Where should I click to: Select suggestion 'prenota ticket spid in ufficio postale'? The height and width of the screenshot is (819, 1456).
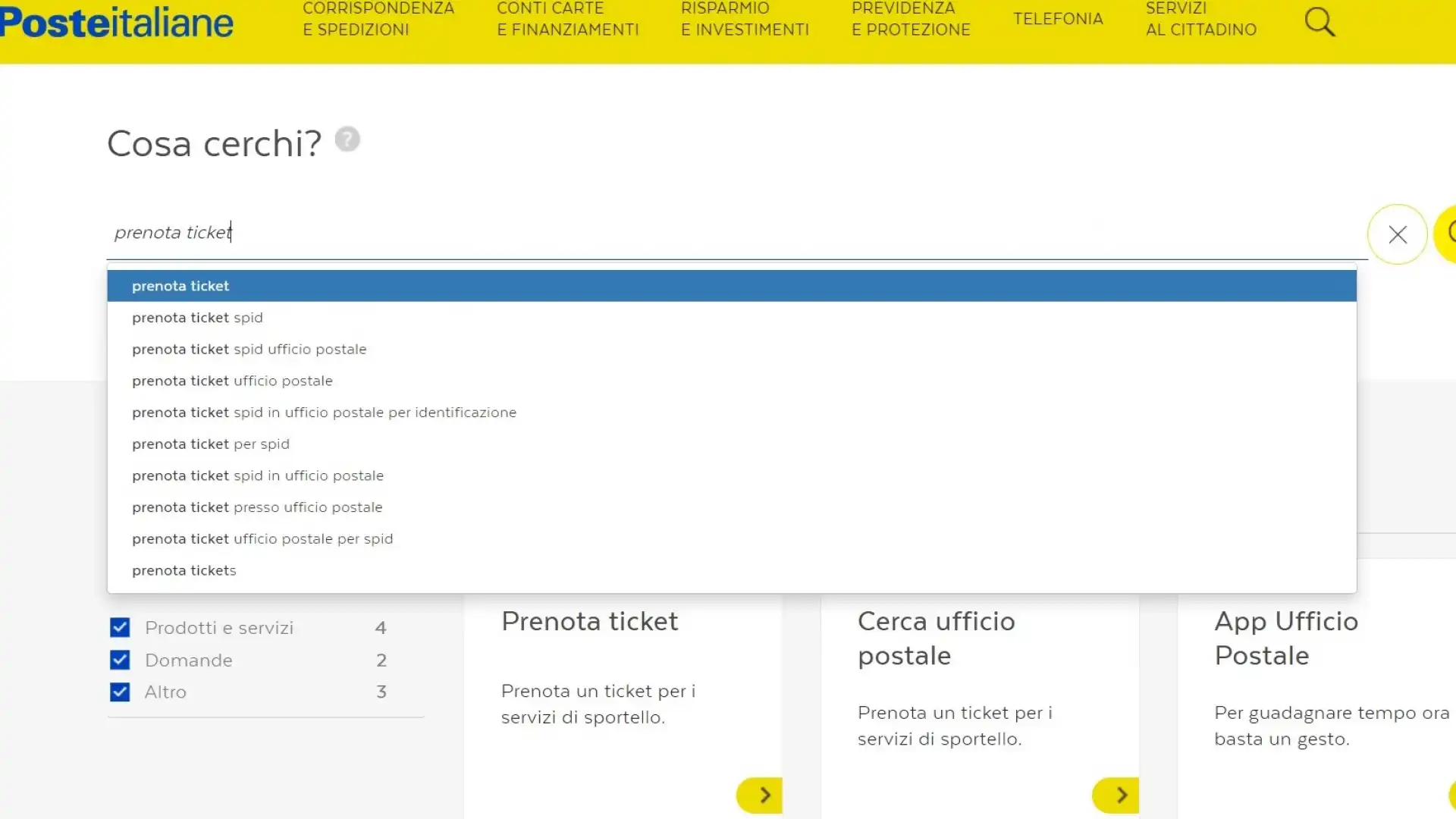pos(732,475)
